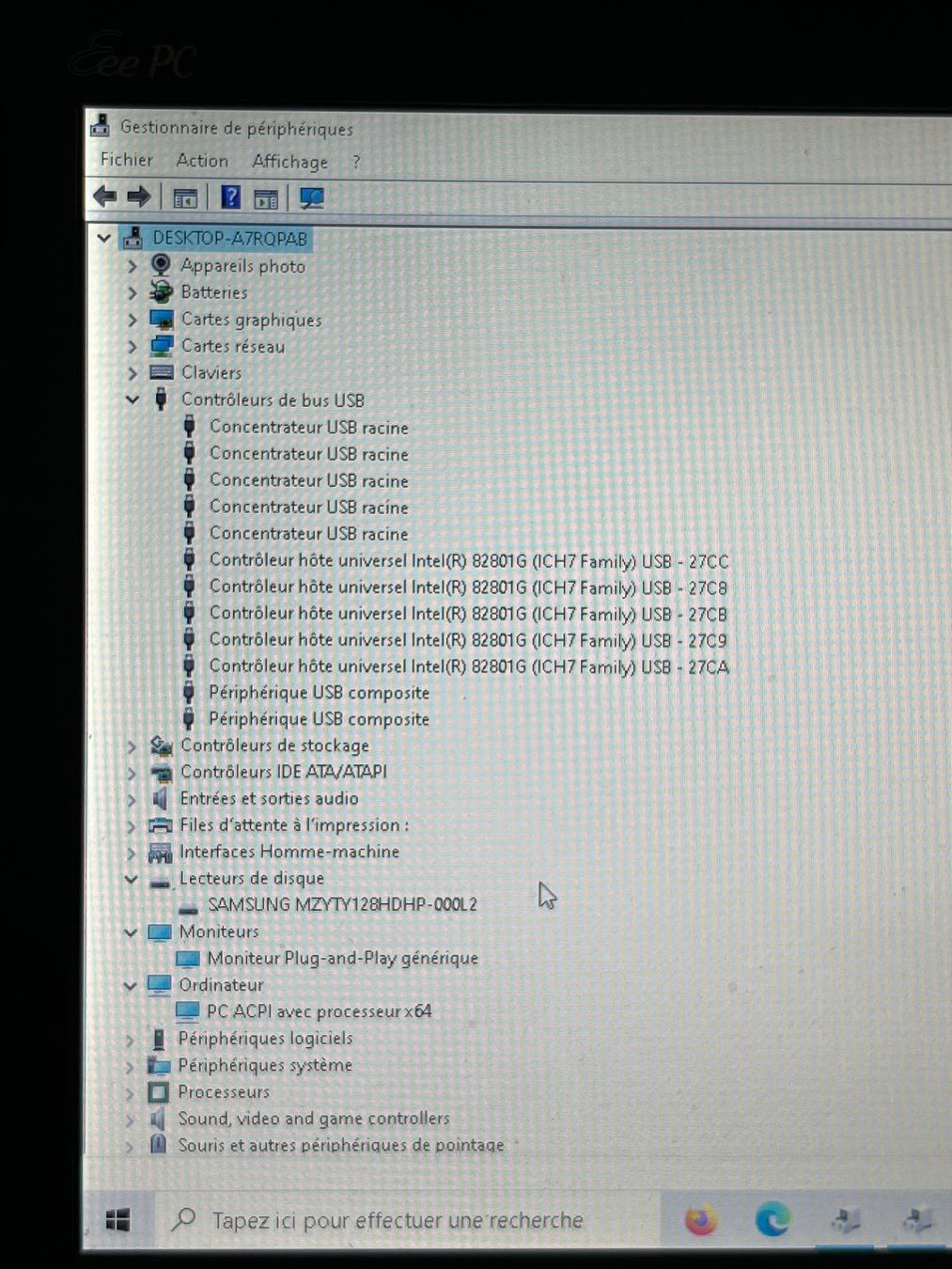Click the Cartes graphiques display icon
This screenshot has height=1269, width=952.
click(x=162, y=320)
